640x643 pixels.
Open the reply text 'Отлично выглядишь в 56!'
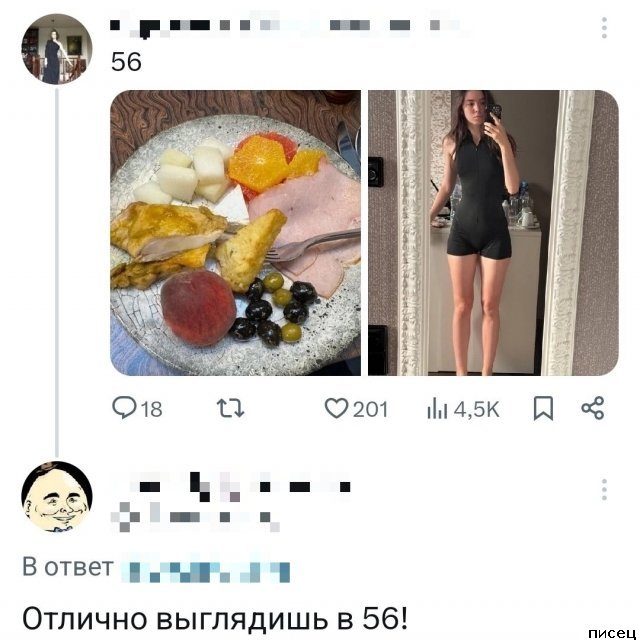[215, 618]
